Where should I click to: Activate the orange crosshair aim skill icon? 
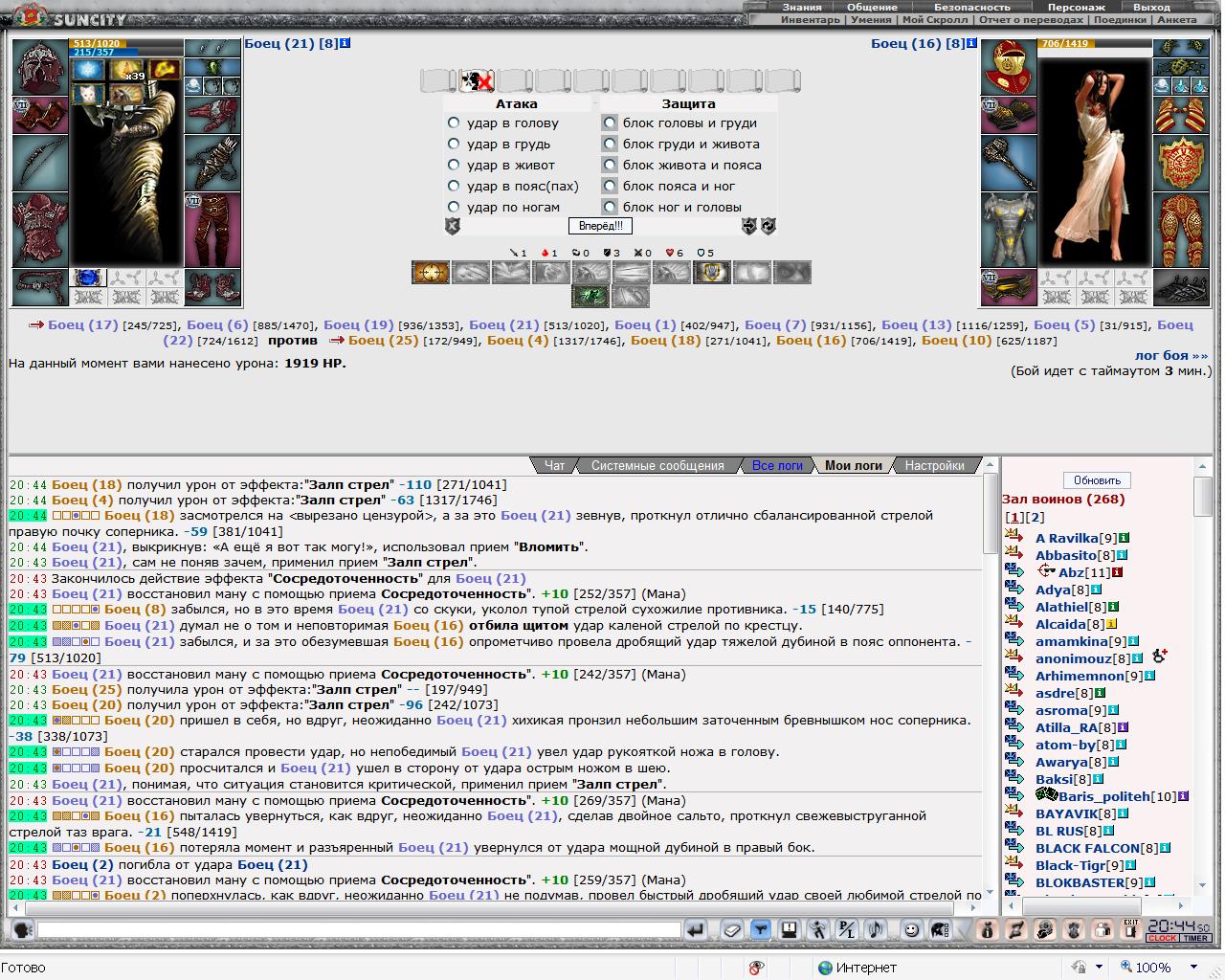pos(431,273)
